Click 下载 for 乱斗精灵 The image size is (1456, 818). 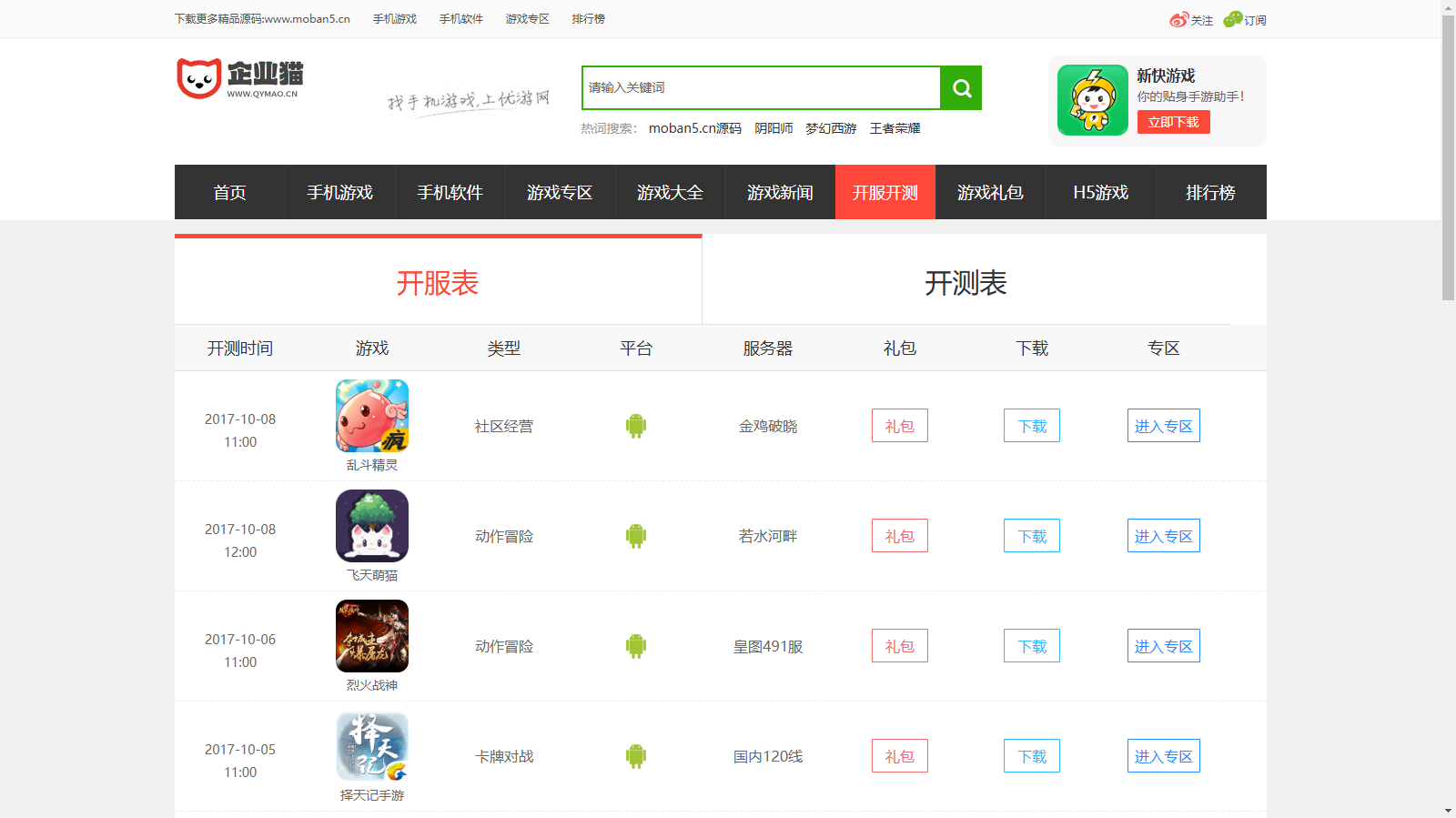point(1032,426)
